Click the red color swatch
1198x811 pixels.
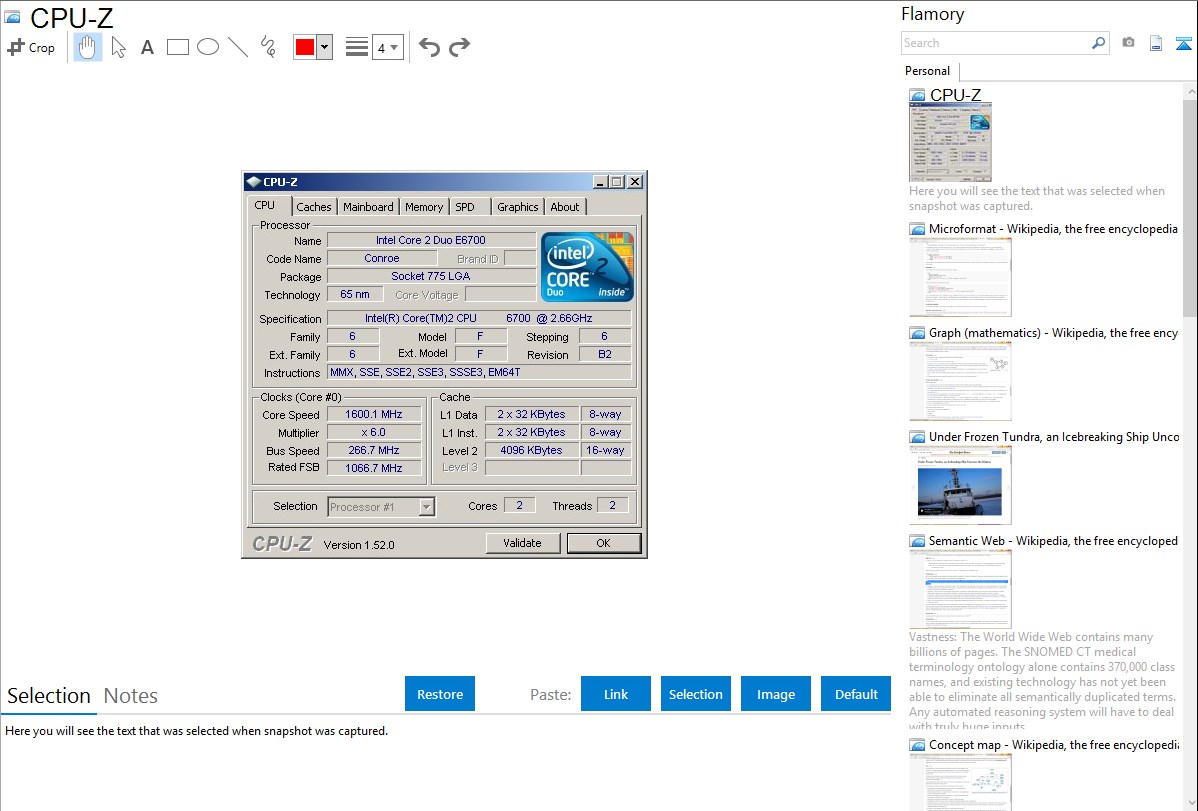[305, 47]
